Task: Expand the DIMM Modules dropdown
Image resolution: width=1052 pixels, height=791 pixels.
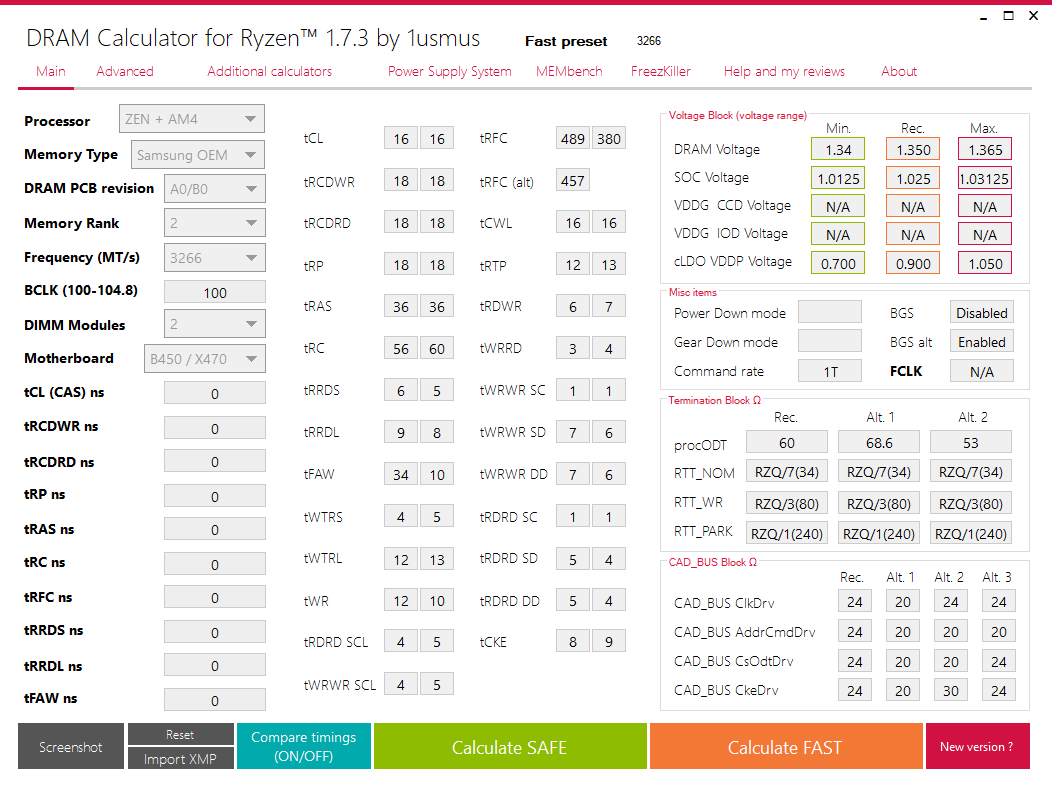Action: [x=214, y=324]
